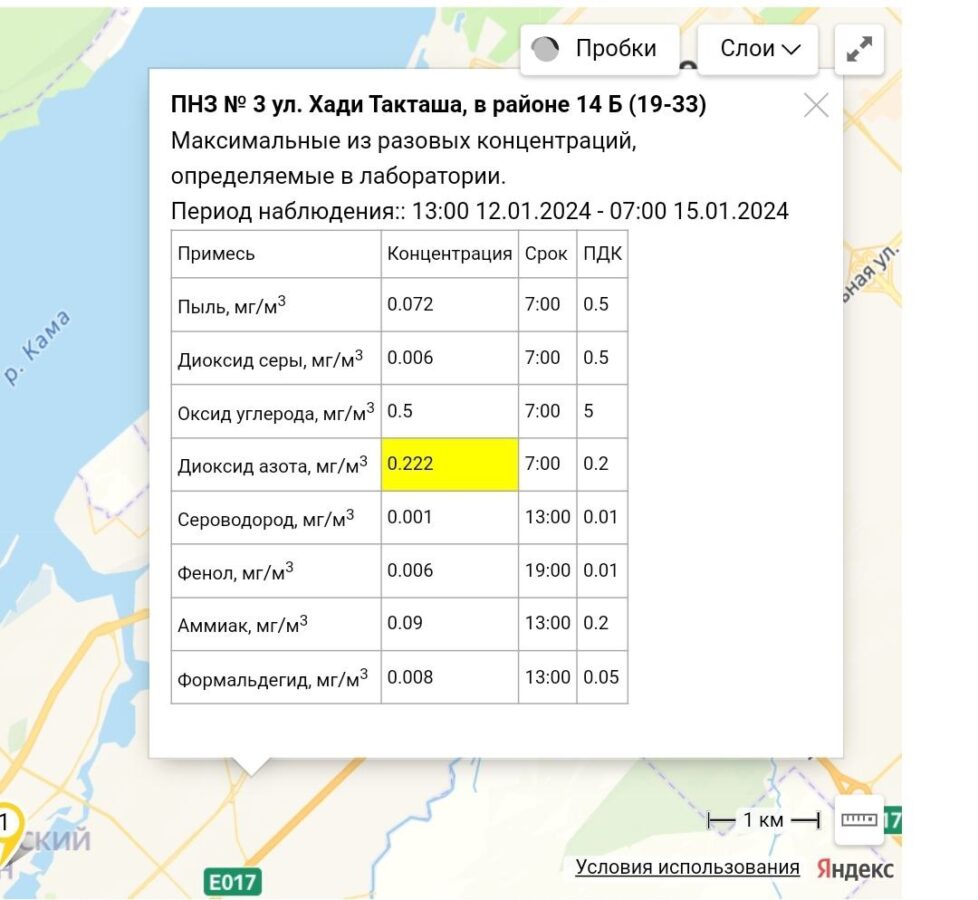This screenshot has height=900, width=978.
Task: Click the Формальдегид row label
Action: (272, 678)
